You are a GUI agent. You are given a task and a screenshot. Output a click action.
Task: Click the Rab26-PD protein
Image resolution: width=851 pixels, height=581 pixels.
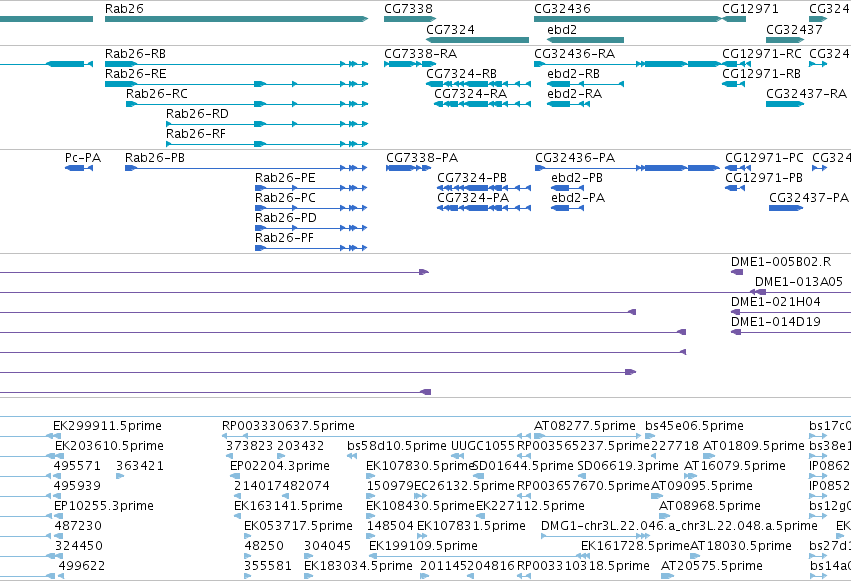point(311,228)
